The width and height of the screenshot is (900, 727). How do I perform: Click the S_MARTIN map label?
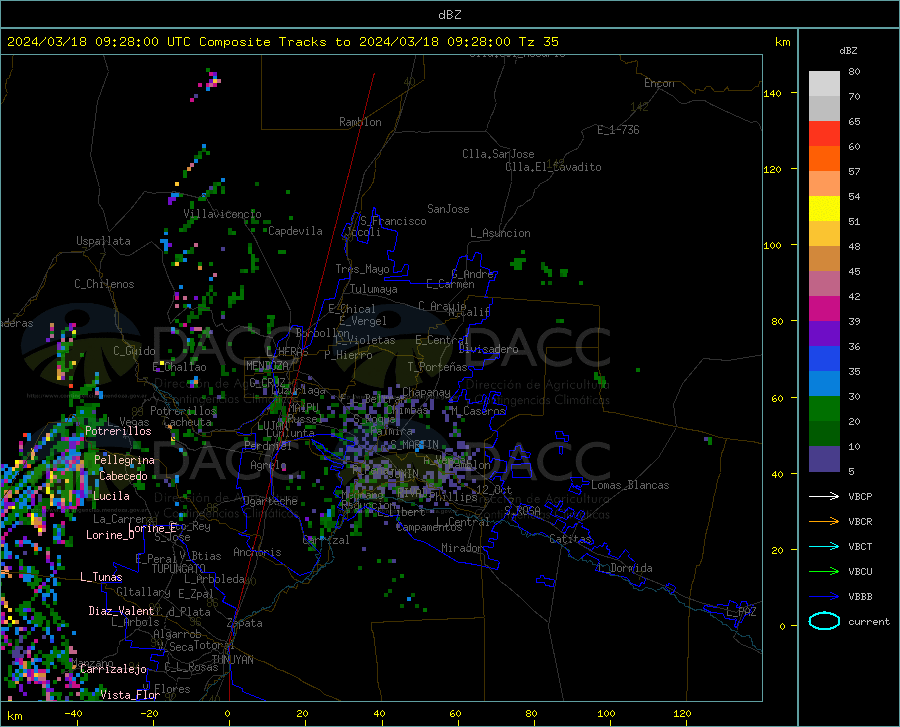414,445
